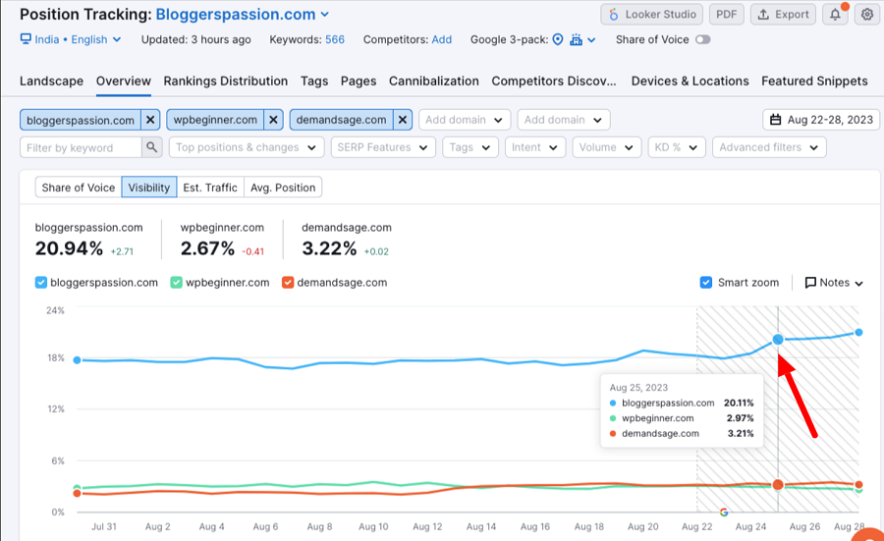Viewport: 884px width, 541px height.
Task: Toggle the Smart zoom checkbox
Action: coord(706,282)
